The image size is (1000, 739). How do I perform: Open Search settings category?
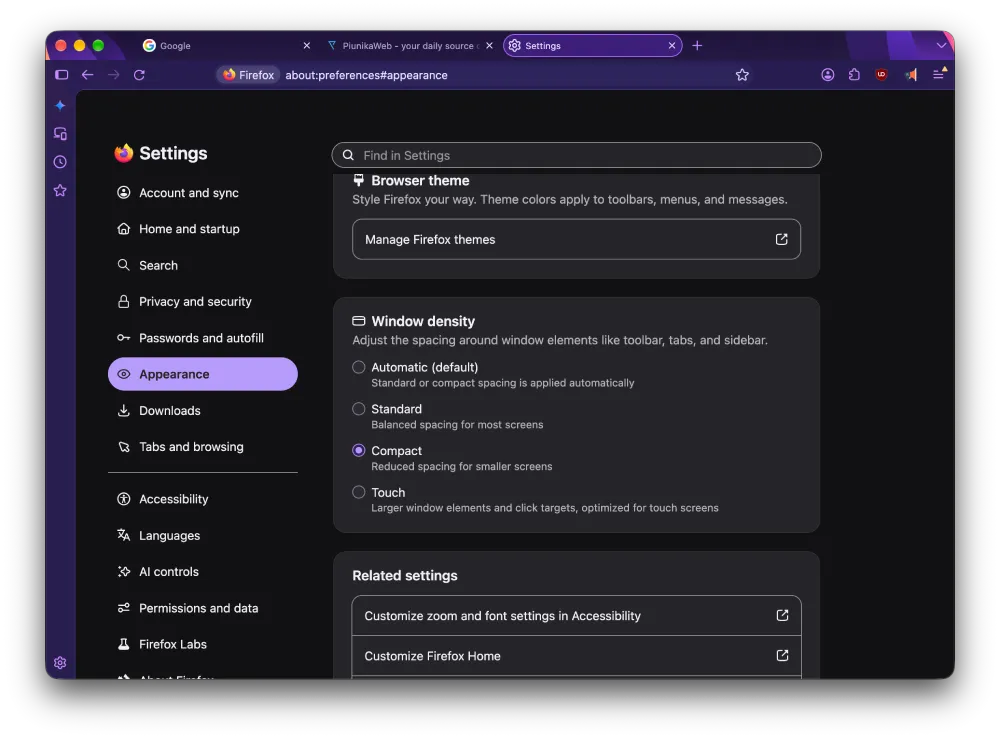click(203, 265)
